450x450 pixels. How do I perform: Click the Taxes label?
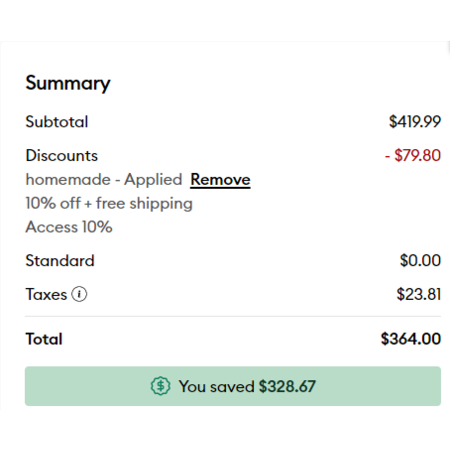pyautogui.click(x=46, y=294)
